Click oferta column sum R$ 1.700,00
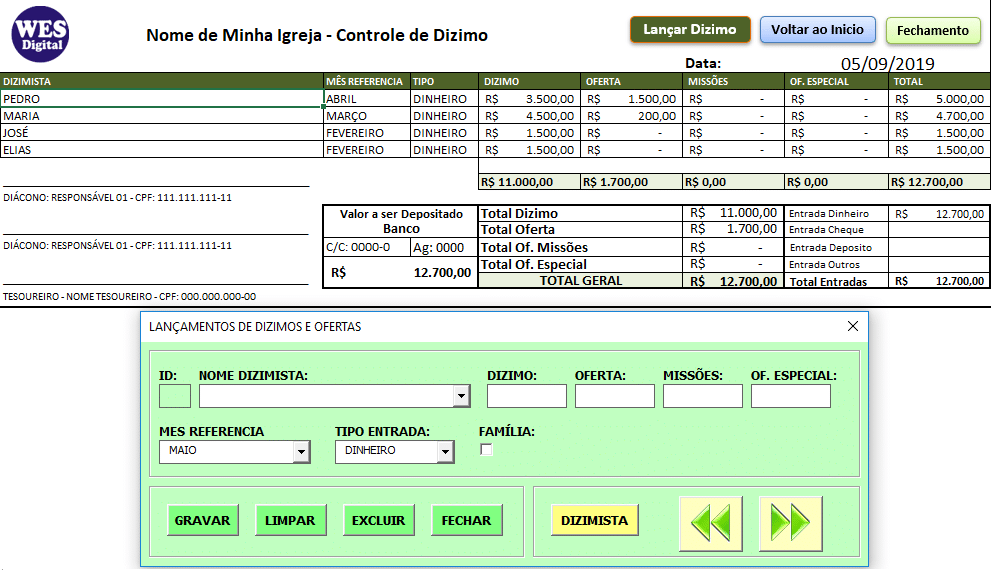The width and height of the screenshot is (1001, 570). pyautogui.click(x=631, y=182)
